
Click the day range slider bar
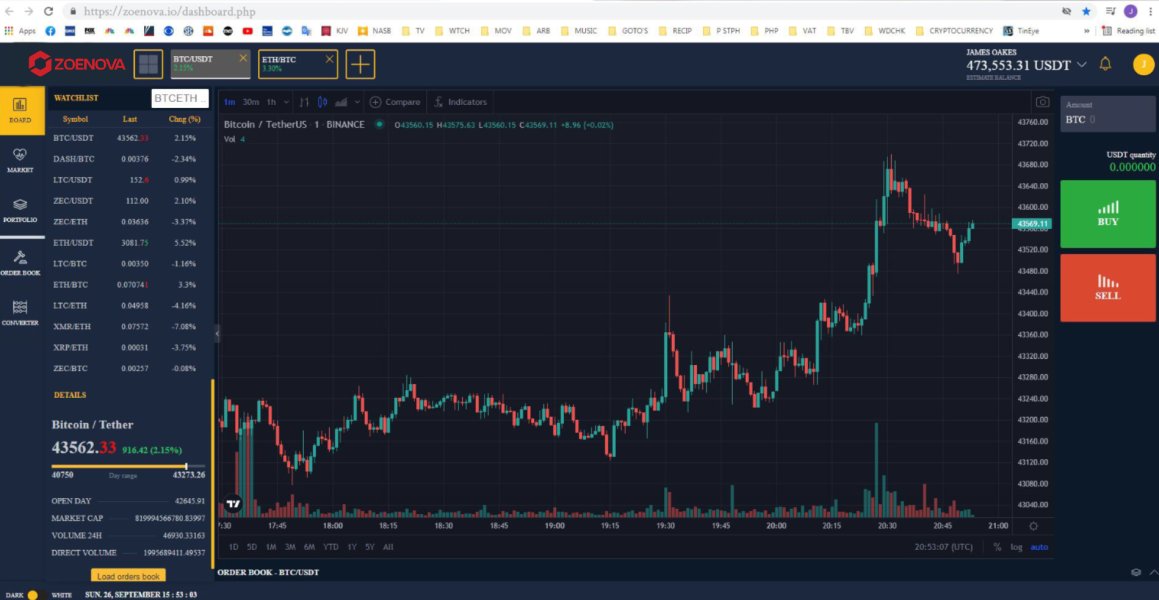tap(129, 466)
